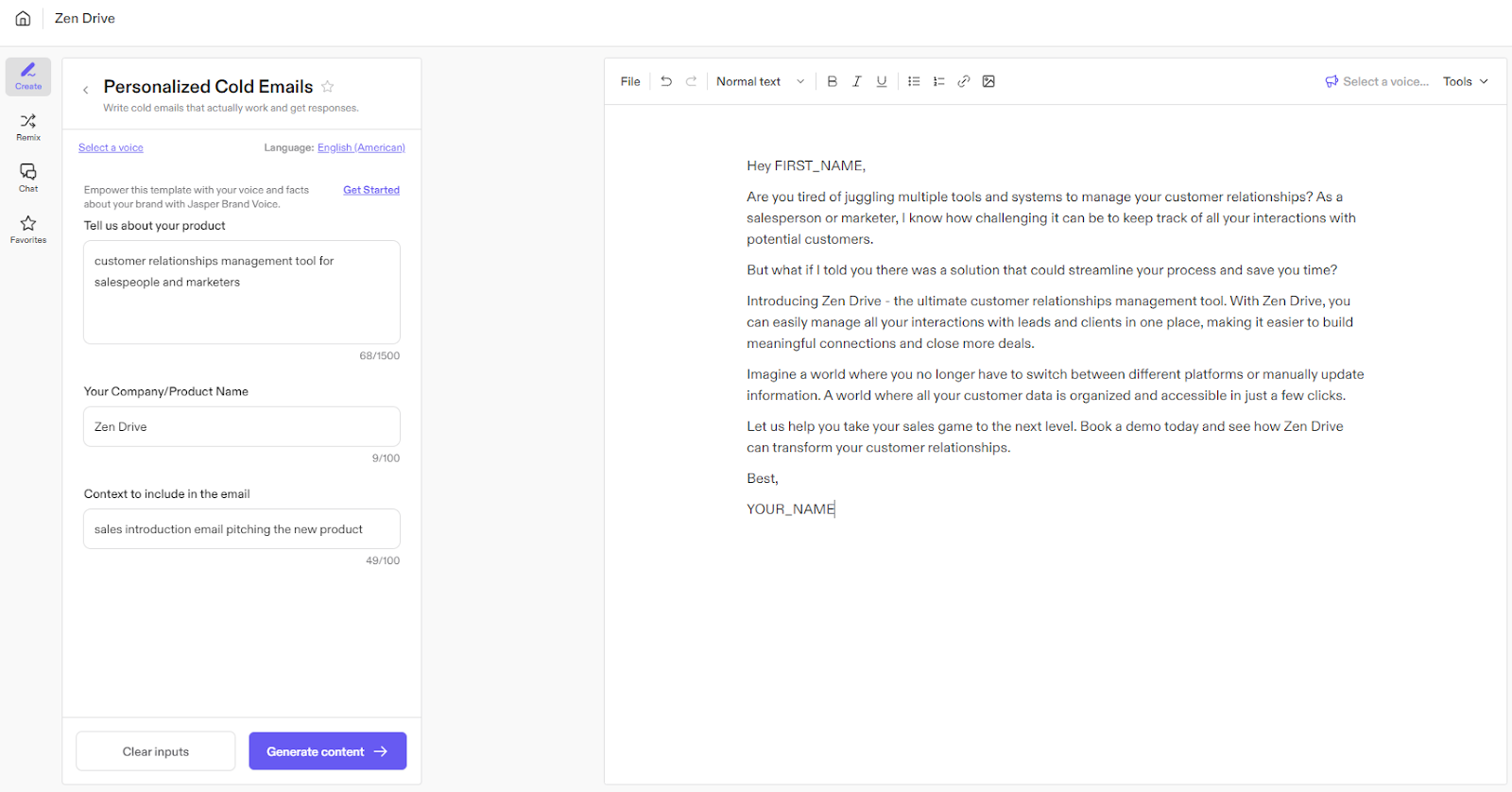Click the Best, closing line
This screenshot has height=792, width=1512.
[x=763, y=478]
